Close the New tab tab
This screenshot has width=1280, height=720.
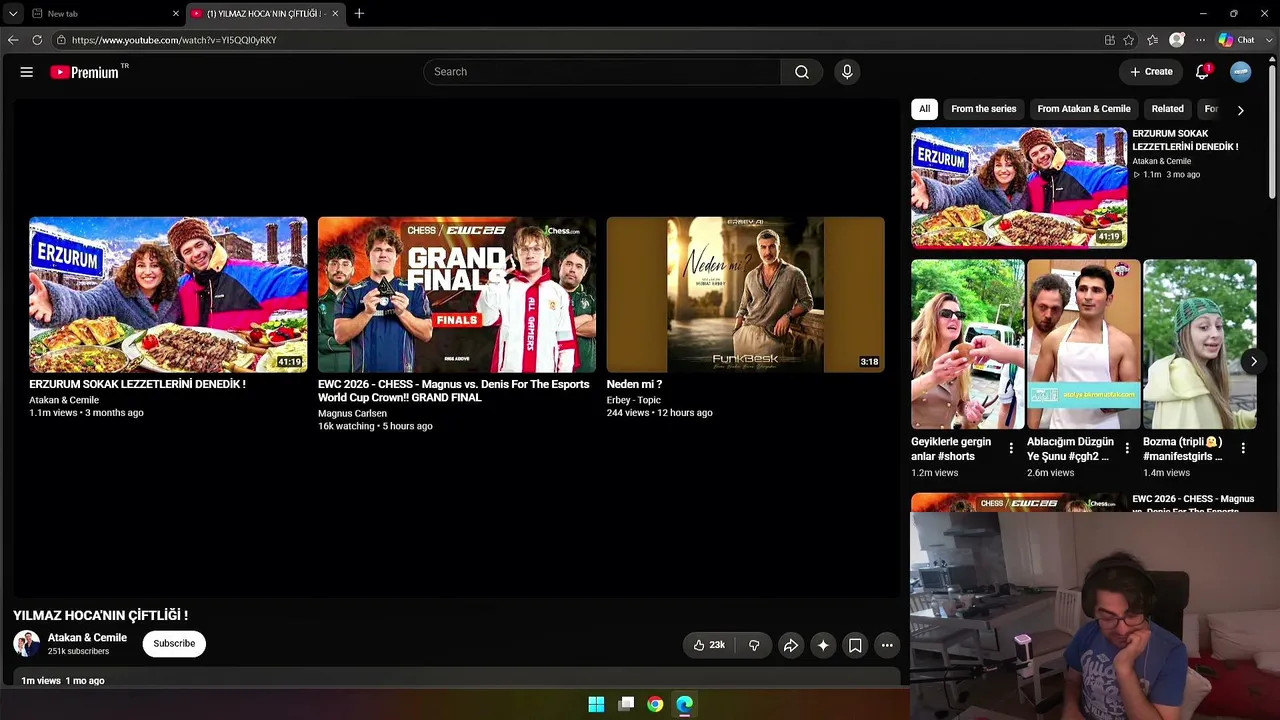[176, 14]
